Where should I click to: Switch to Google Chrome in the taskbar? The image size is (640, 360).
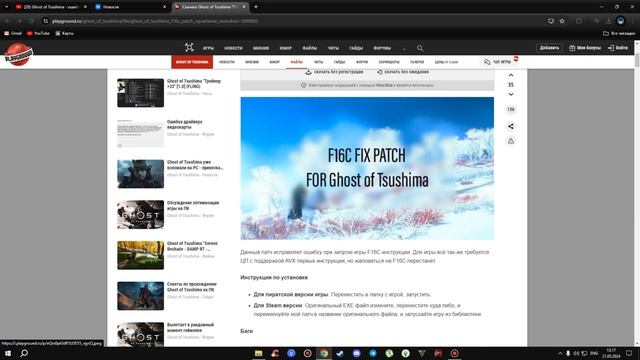324,353
